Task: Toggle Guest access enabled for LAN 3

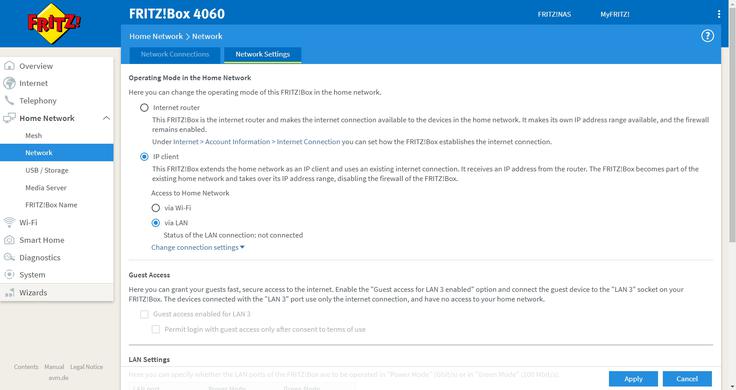Action: click(144, 314)
